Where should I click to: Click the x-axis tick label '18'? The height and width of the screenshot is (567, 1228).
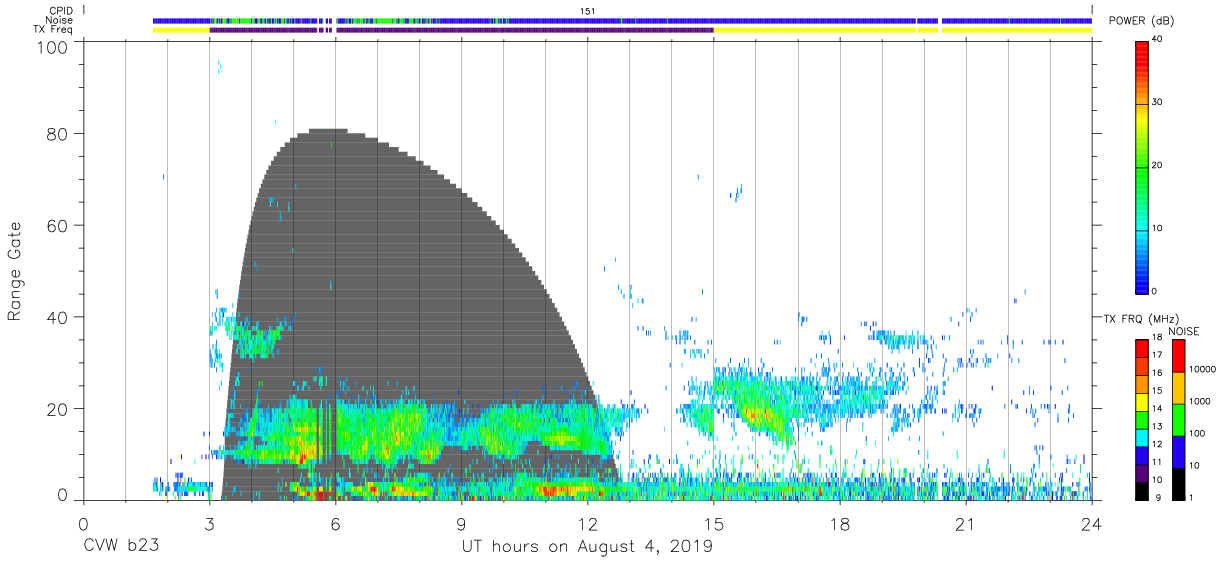(x=839, y=526)
